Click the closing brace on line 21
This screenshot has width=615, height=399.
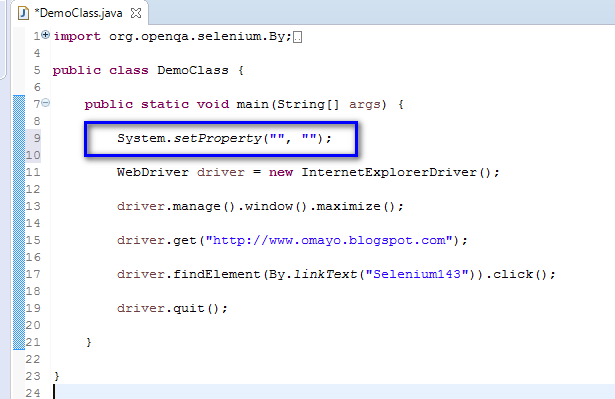click(x=89, y=342)
